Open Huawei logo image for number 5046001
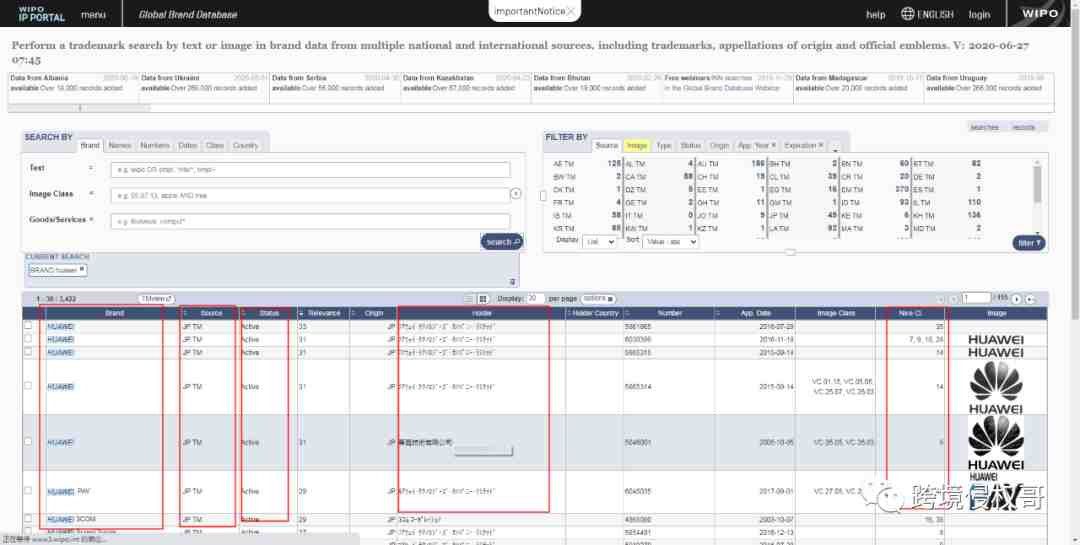Screen dimensions: 1080x545 click(996, 442)
